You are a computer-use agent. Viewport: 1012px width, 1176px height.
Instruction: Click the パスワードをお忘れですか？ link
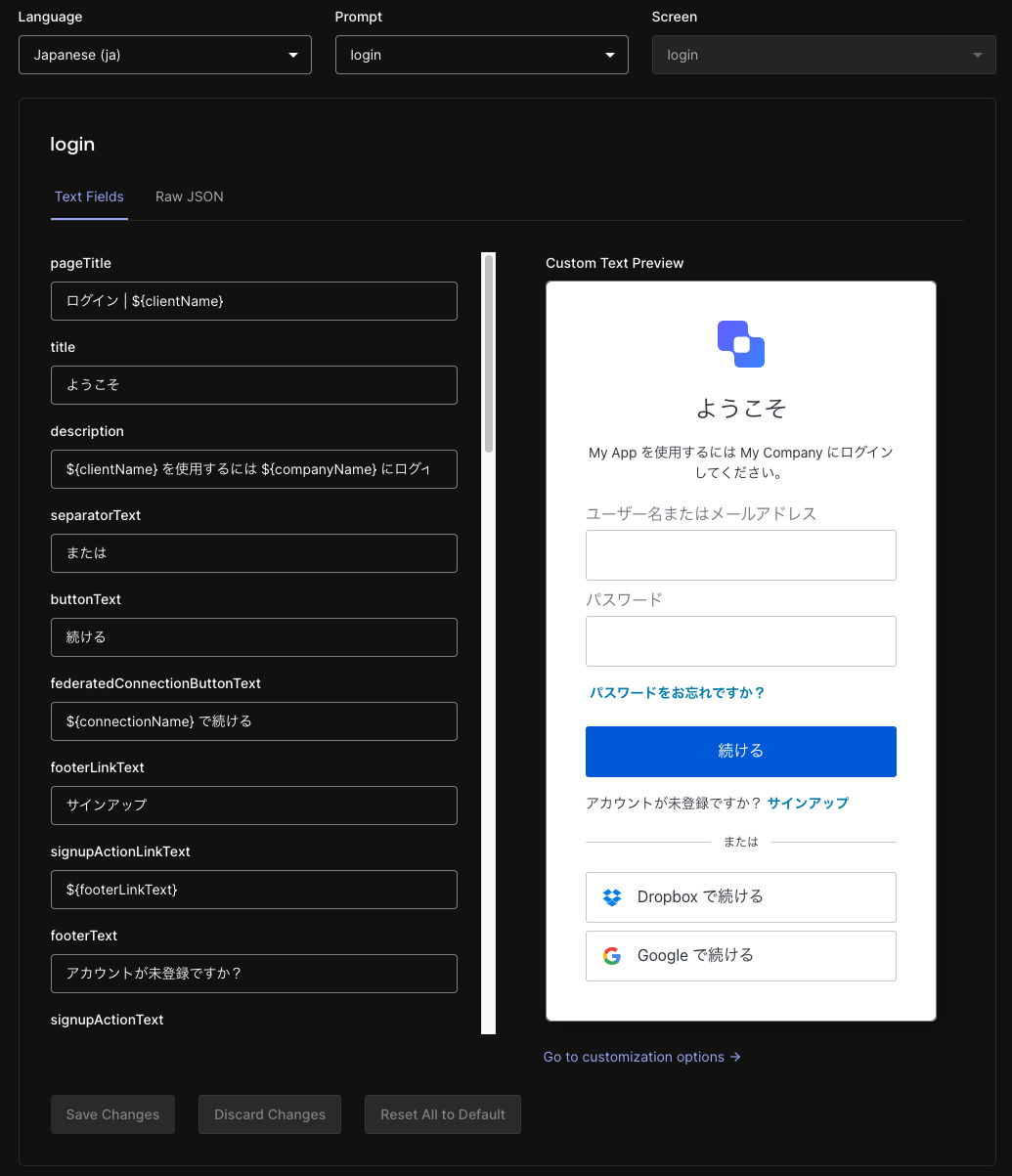pyautogui.click(x=678, y=692)
